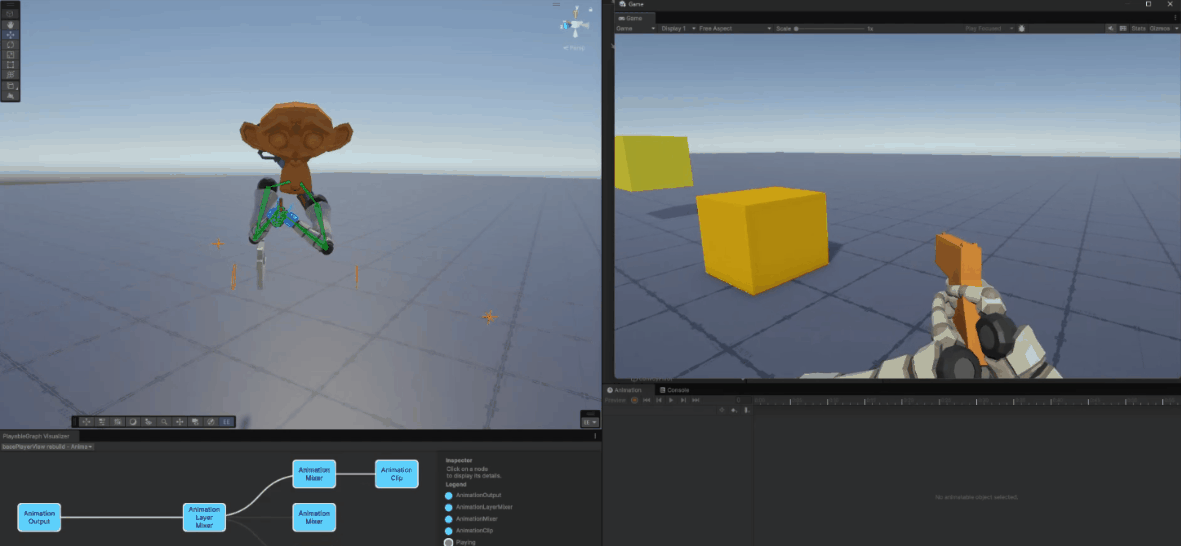Viewport: 1181px width, 546px height.
Task: Click the highlighted blue icon in the Scene bottom overlay
Action: click(227, 422)
